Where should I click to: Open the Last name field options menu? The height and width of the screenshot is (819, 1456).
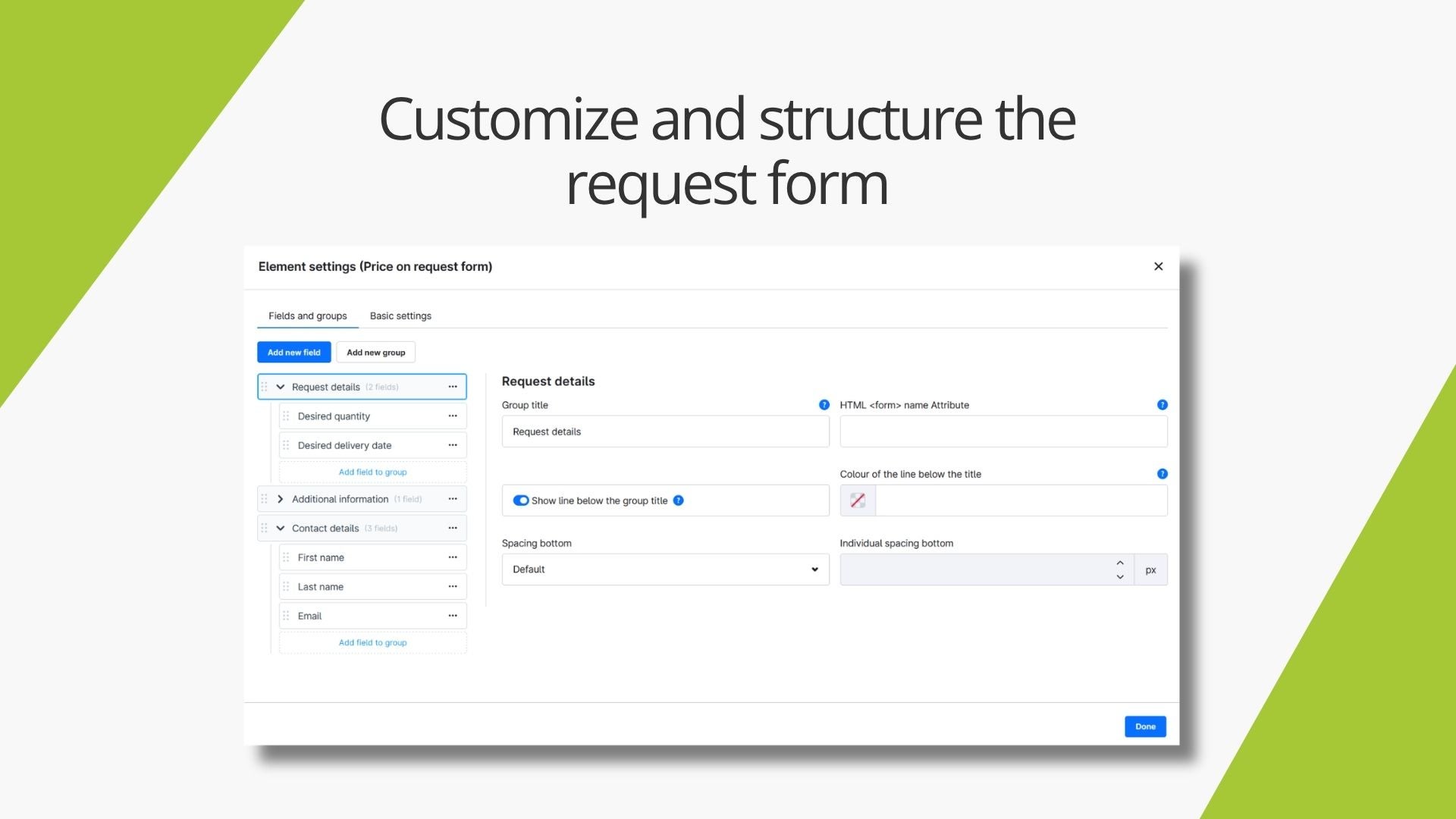click(x=453, y=587)
